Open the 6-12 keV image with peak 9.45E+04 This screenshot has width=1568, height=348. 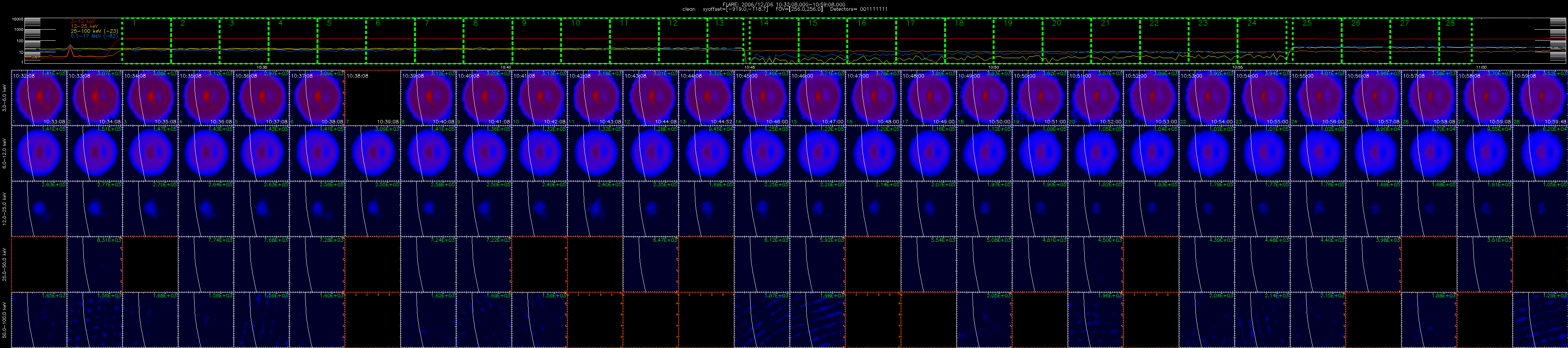point(706,153)
